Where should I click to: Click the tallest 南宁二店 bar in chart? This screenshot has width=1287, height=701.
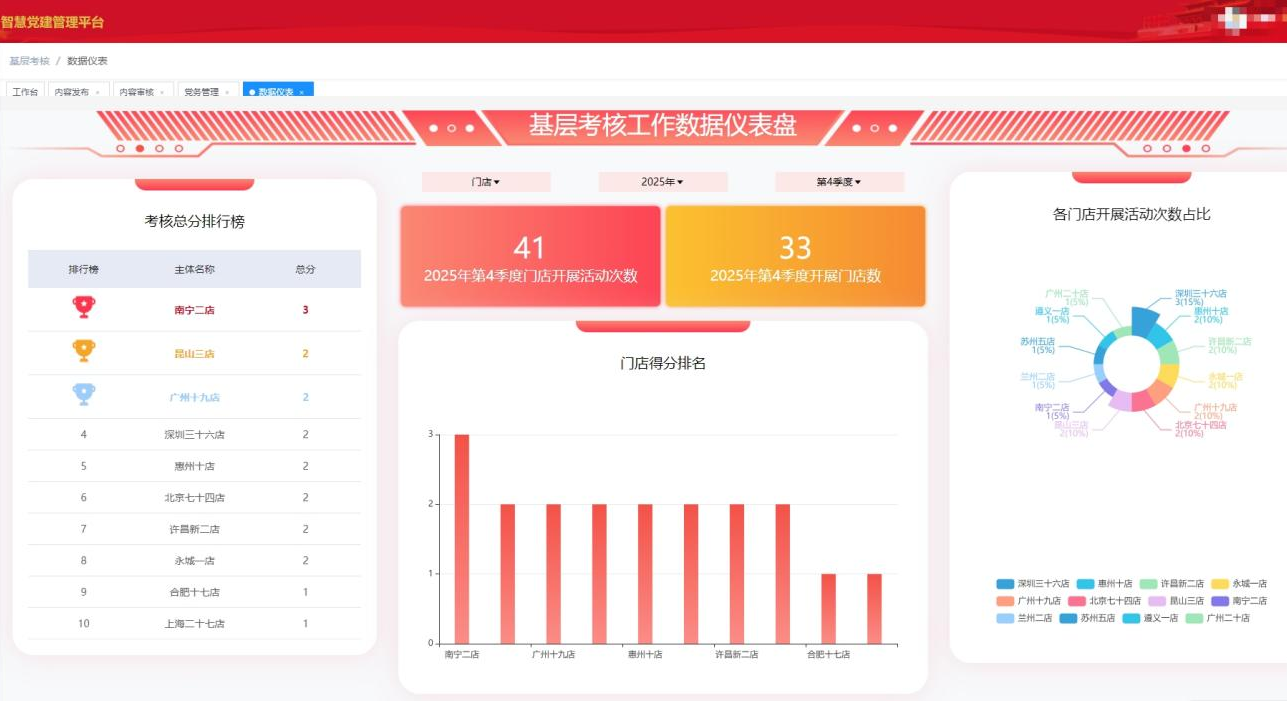pyautogui.click(x=461, y=538)
